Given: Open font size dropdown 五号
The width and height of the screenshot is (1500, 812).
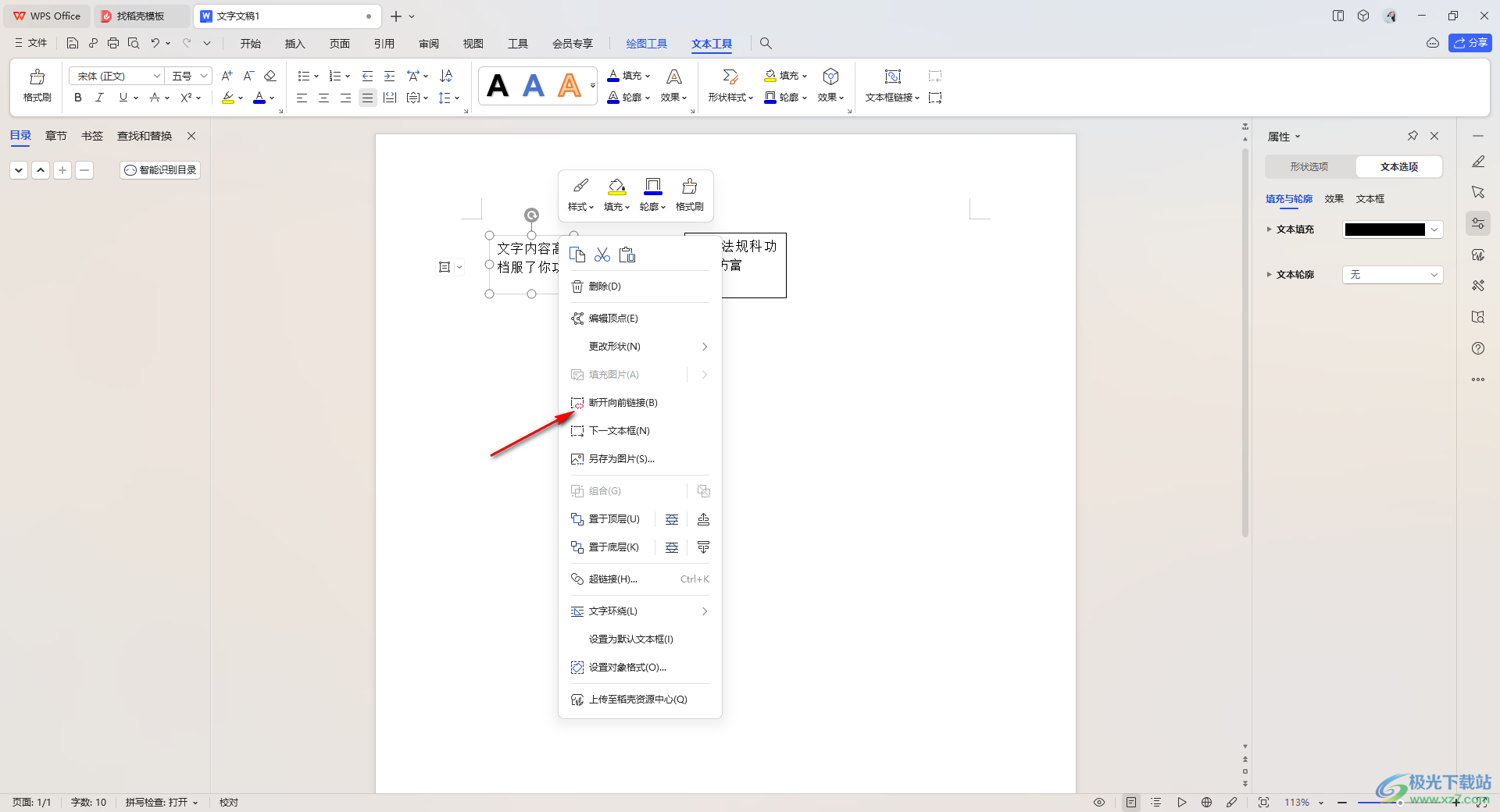Looking at the screenshot, I should [190, 76].
